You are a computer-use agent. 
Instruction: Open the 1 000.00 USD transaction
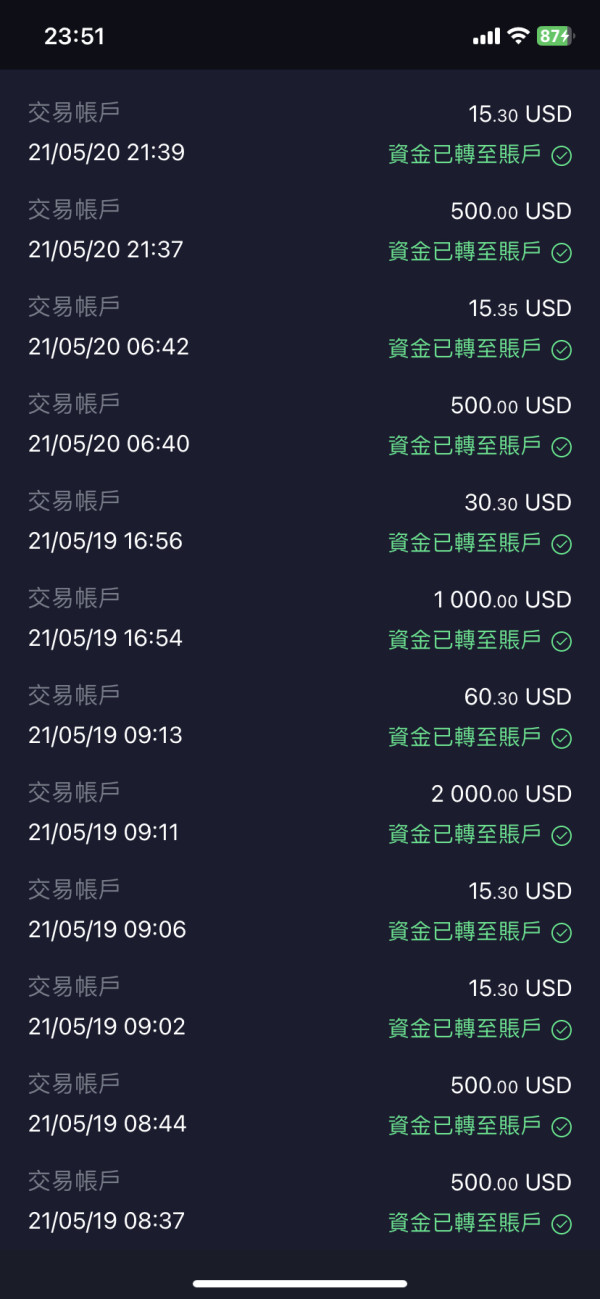502,600
